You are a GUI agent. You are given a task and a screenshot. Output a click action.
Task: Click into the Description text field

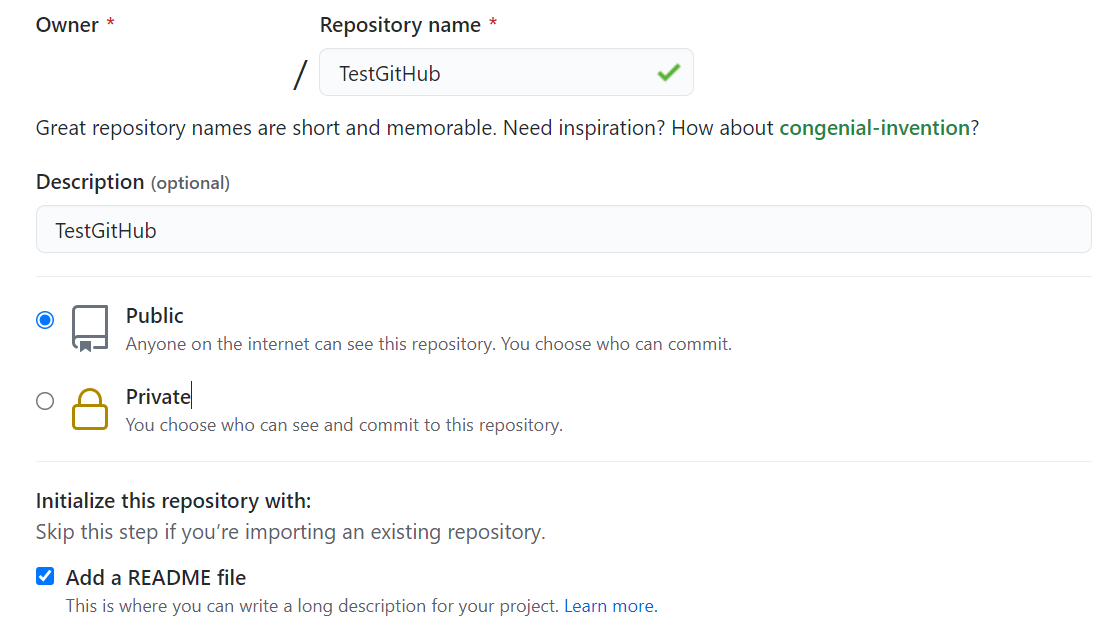(x=563, y=230)
